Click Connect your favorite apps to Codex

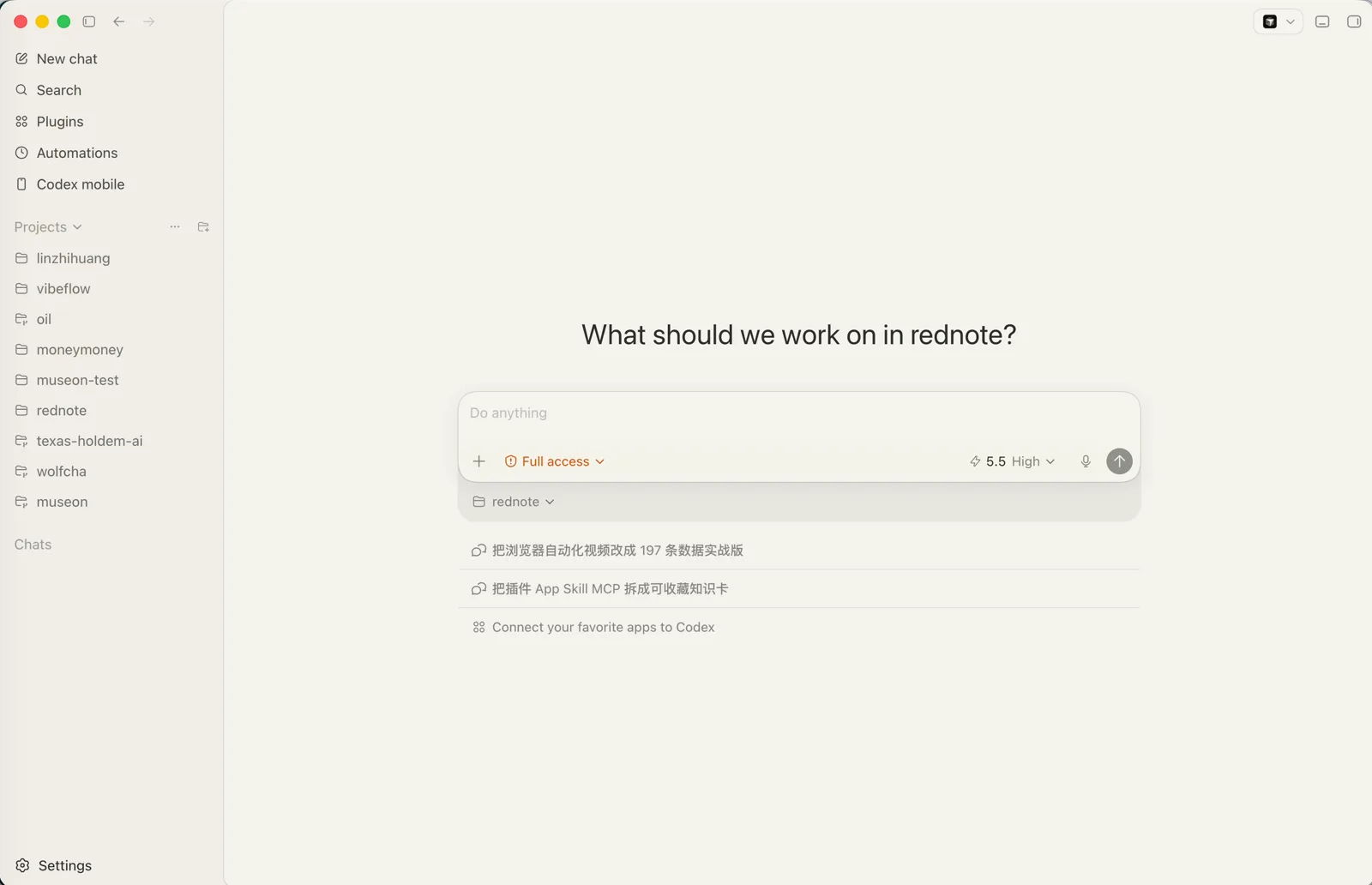[x=798, y=628]
